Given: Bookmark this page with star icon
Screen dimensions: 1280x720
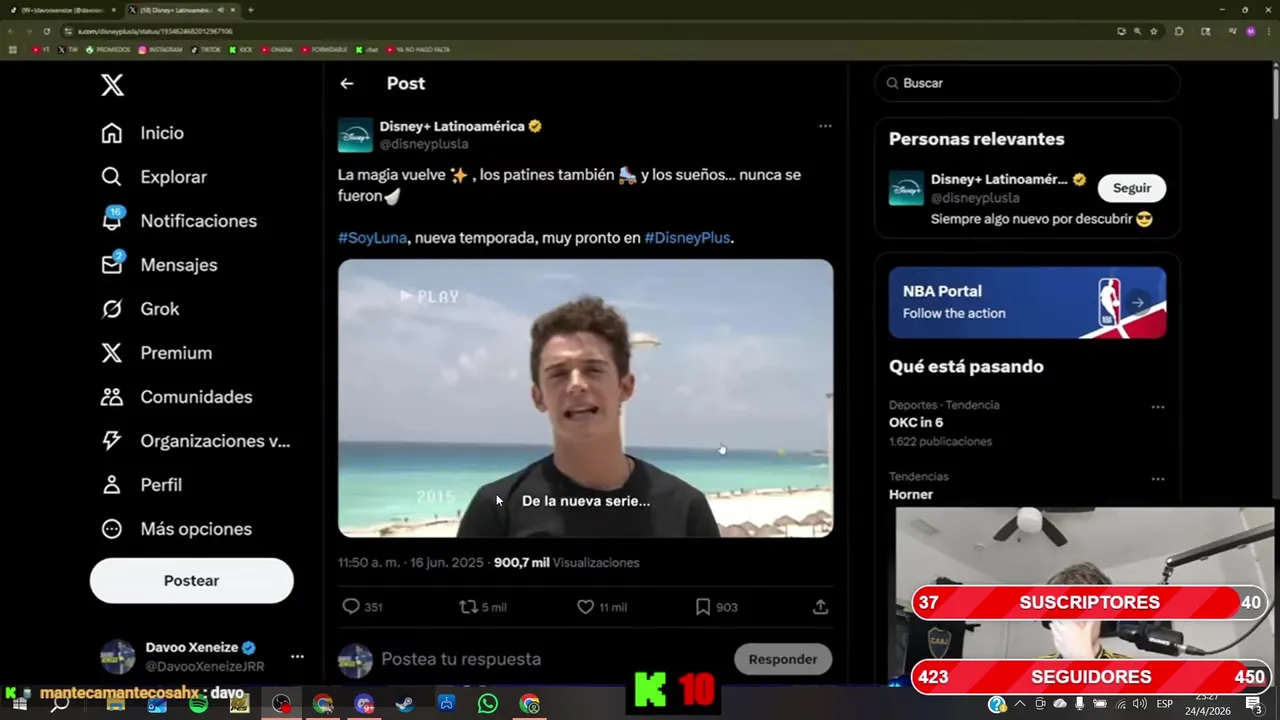Looking at the screenshot, I should click(x=1153, y=31).
